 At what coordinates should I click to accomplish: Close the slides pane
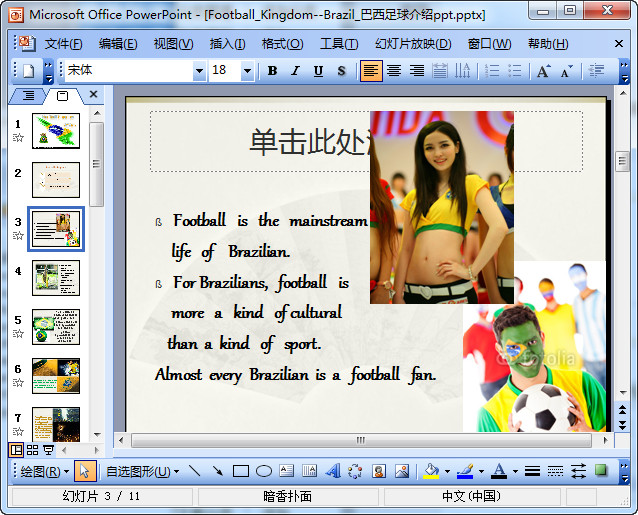(x=93, y=94)
